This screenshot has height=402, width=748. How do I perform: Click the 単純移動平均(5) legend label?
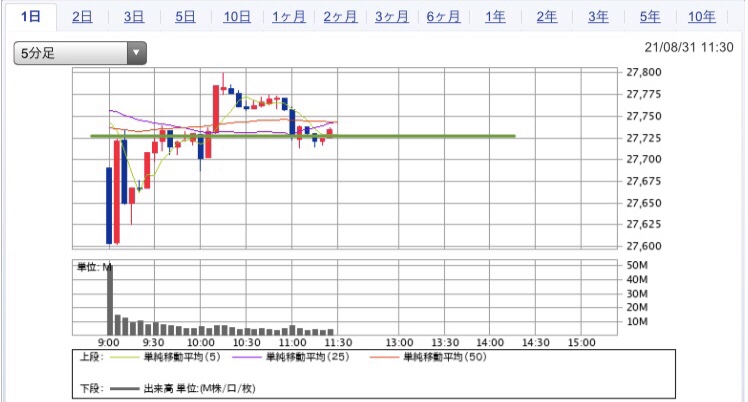(x=182, y=357)
